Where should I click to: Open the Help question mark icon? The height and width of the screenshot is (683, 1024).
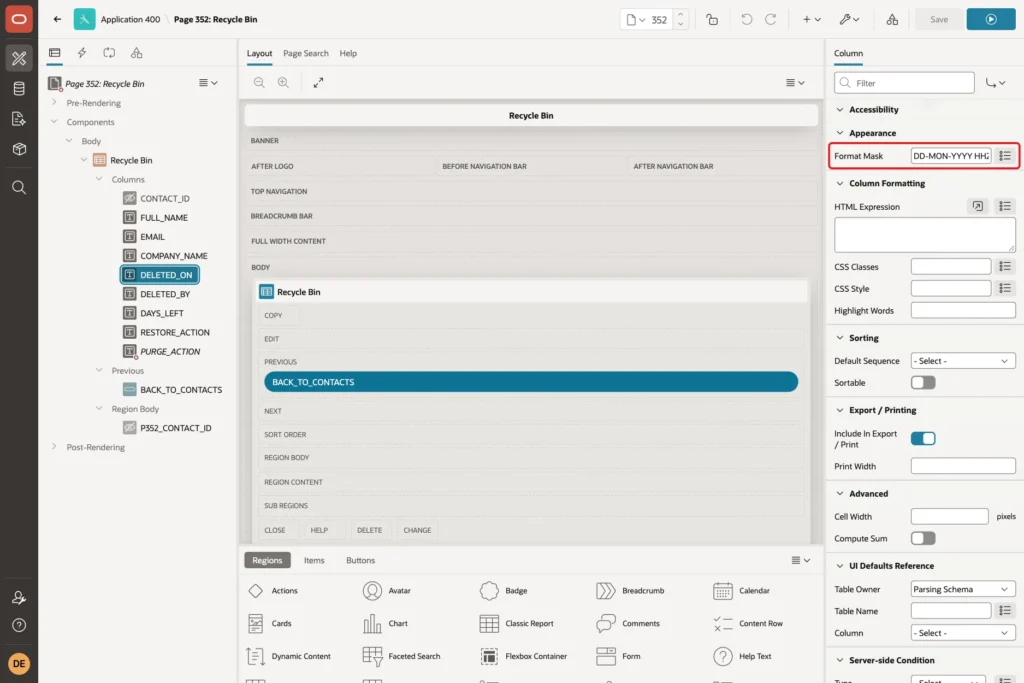coord(19,626)
